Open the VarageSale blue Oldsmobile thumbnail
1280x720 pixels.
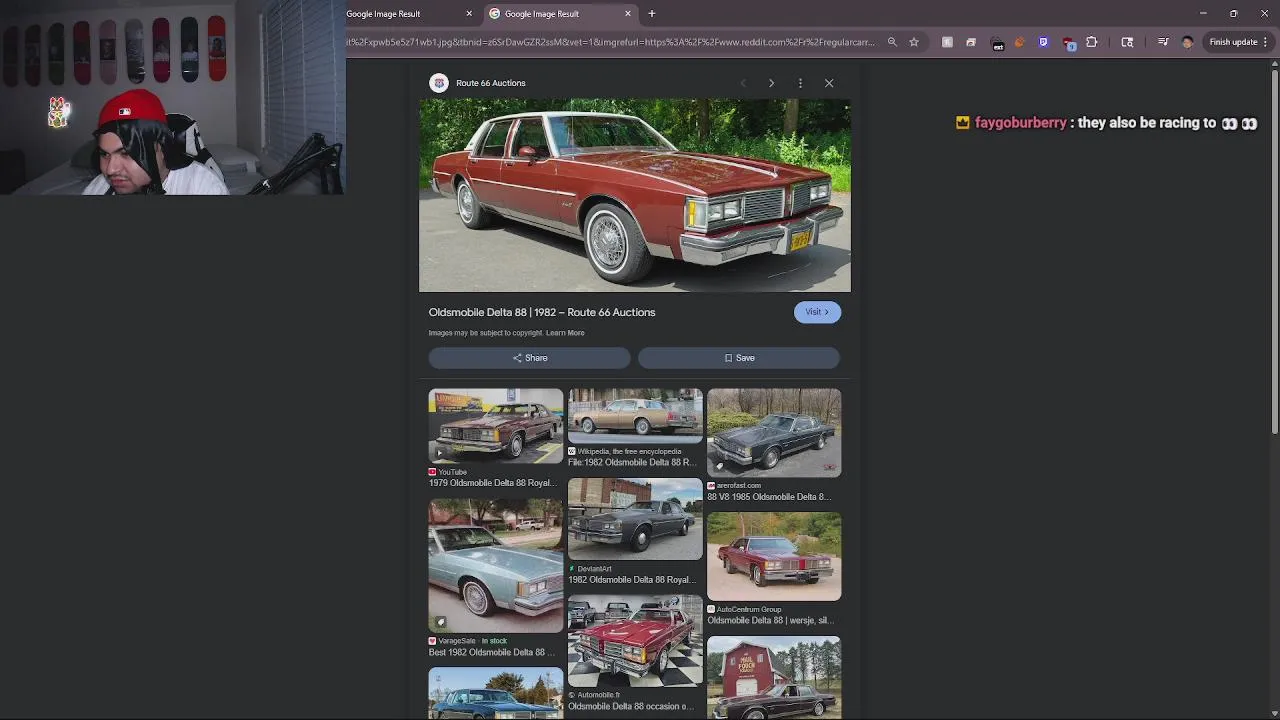496,566
